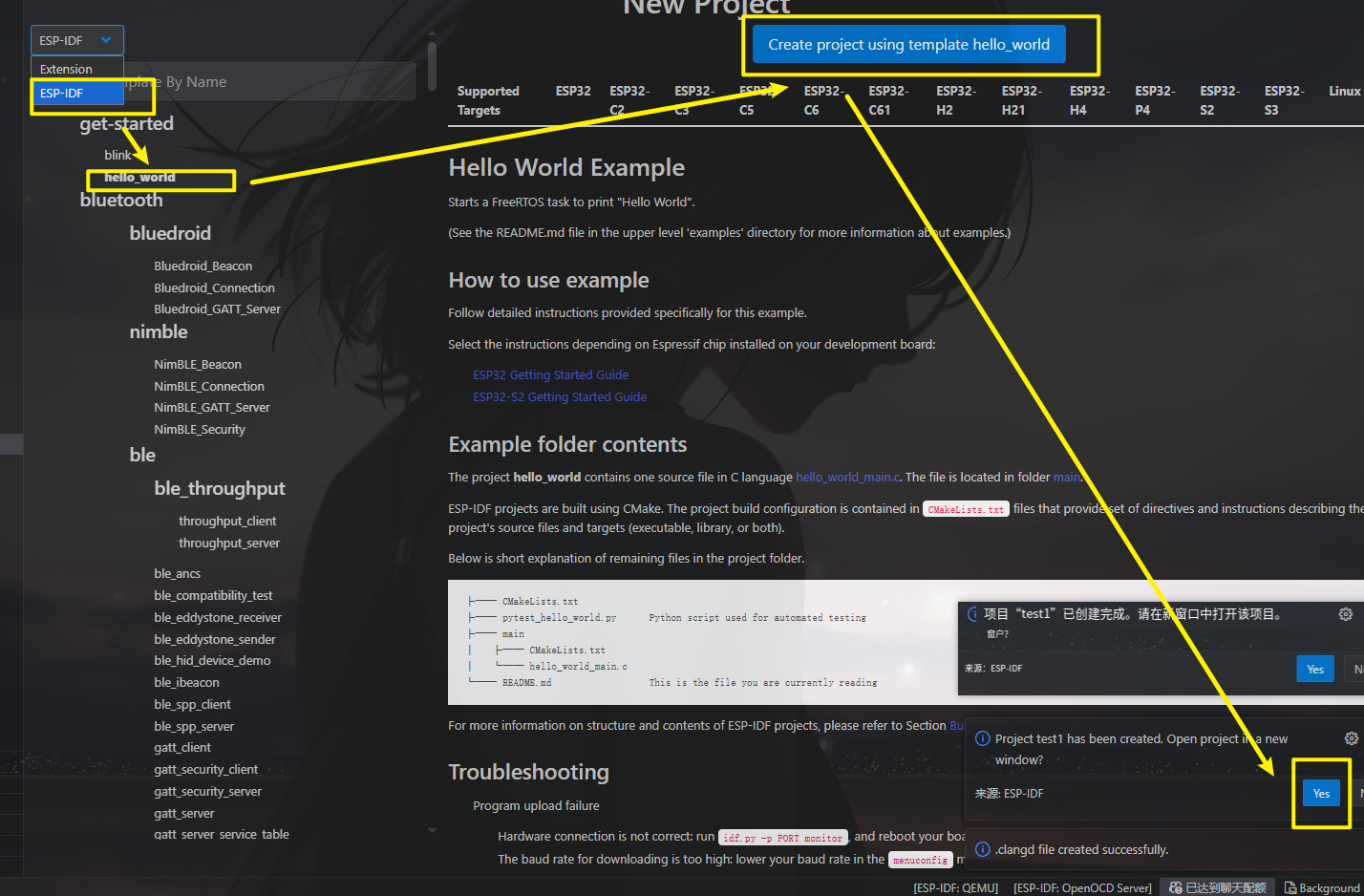This screenshot has height=896, width=1364.
Task: Select NimBLE_Security template
Action: point(200,429)
